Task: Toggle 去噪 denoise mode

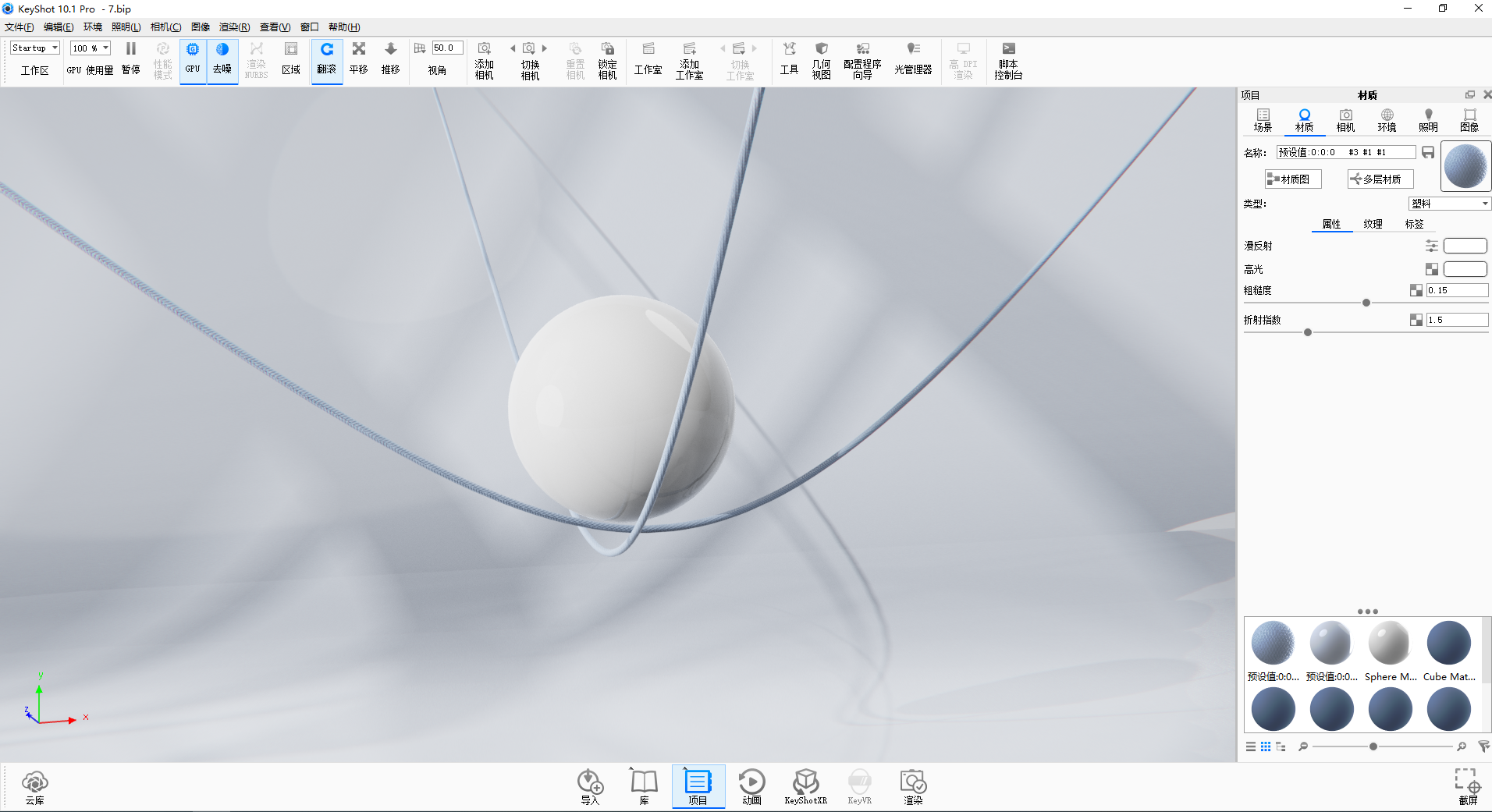Action: pos(222,60)
